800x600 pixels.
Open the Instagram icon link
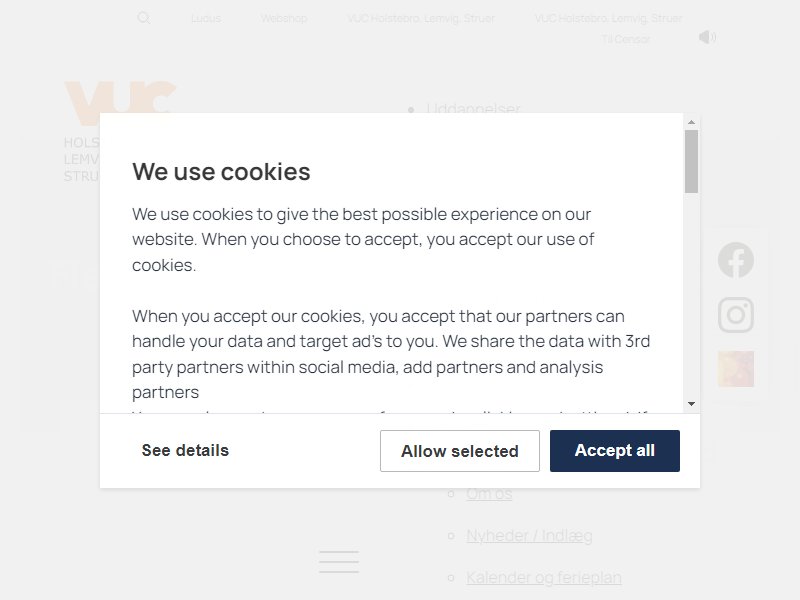pyautogui.click(x=736, y=315)
